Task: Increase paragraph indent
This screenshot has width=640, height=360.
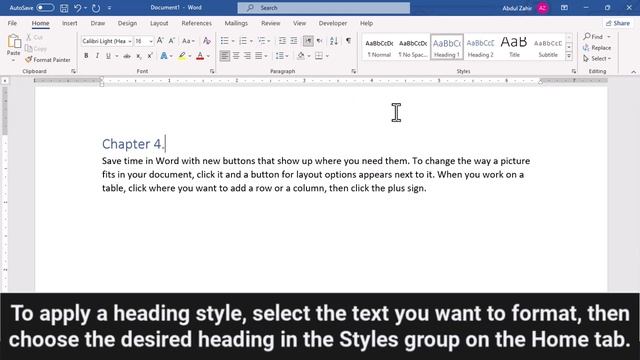Action: [294, 41]
